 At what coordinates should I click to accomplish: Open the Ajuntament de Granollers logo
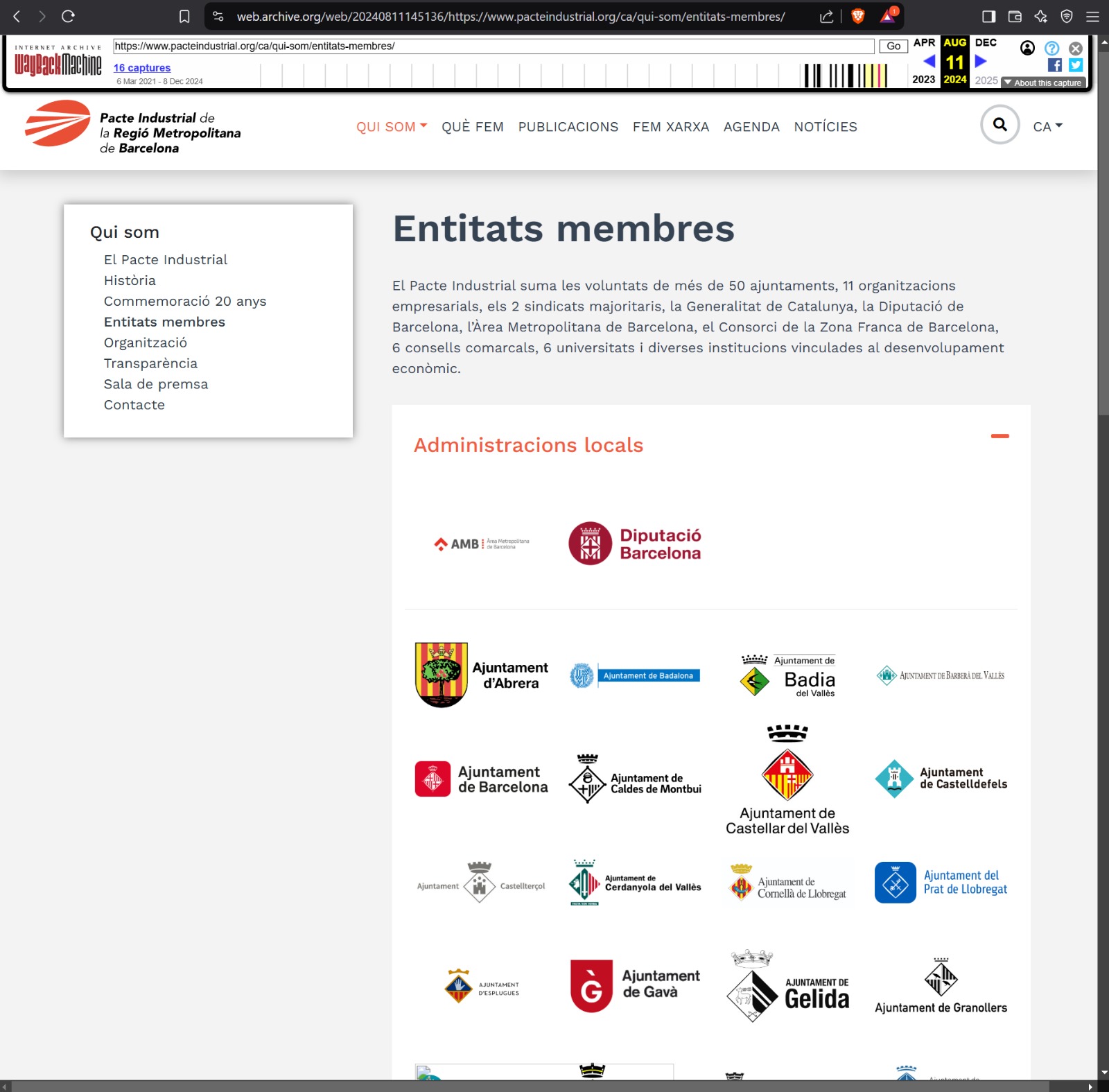click(x=941, y=986)
